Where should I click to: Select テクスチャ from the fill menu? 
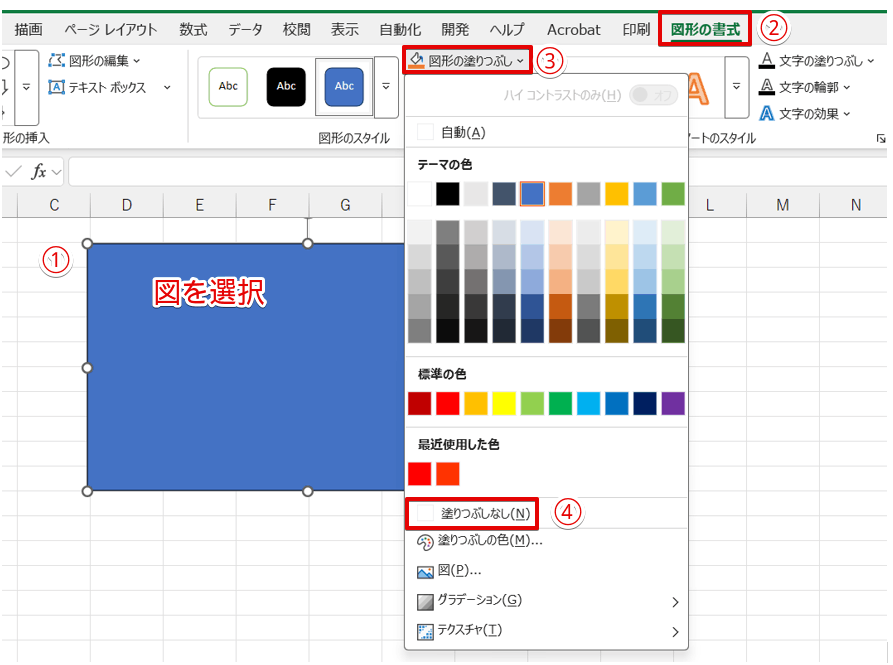pos(470,631)
